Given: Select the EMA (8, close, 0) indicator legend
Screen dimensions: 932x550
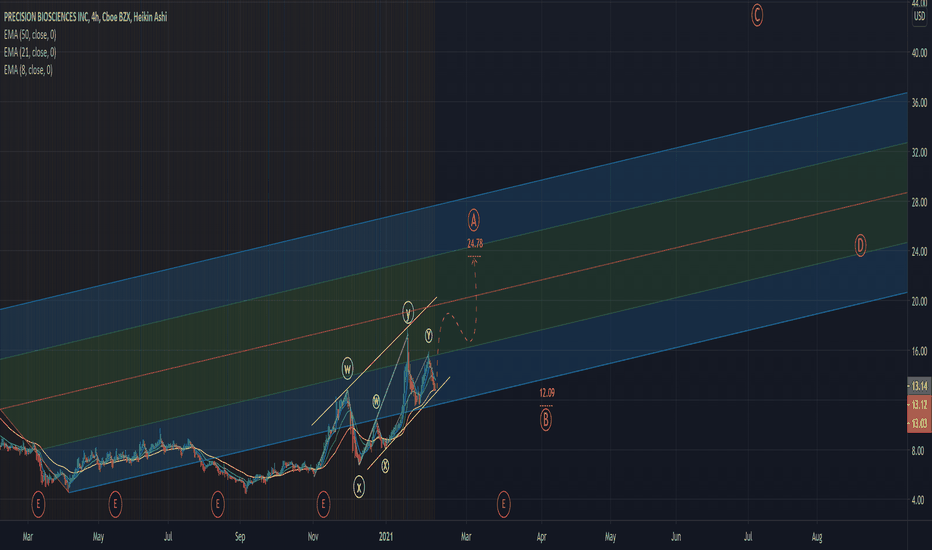Looking at the screenshot, I should click(x=28, y=70).
